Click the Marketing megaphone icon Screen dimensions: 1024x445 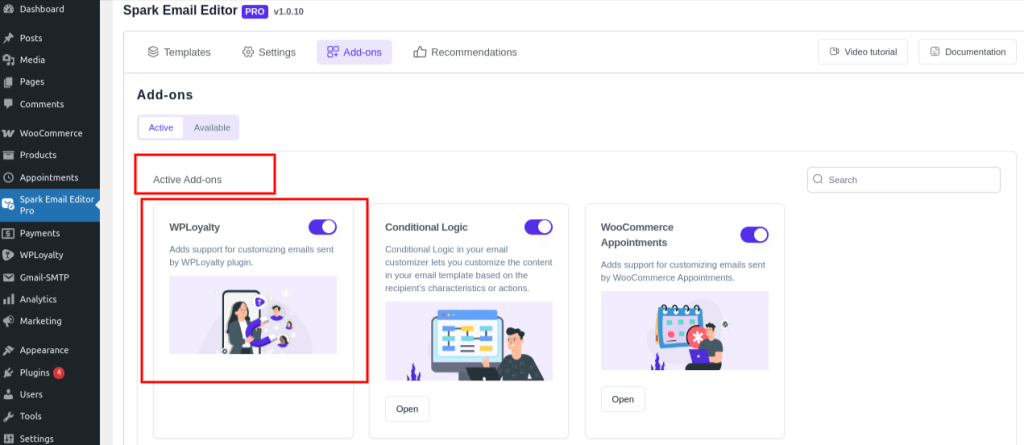(x=8, y=321)
